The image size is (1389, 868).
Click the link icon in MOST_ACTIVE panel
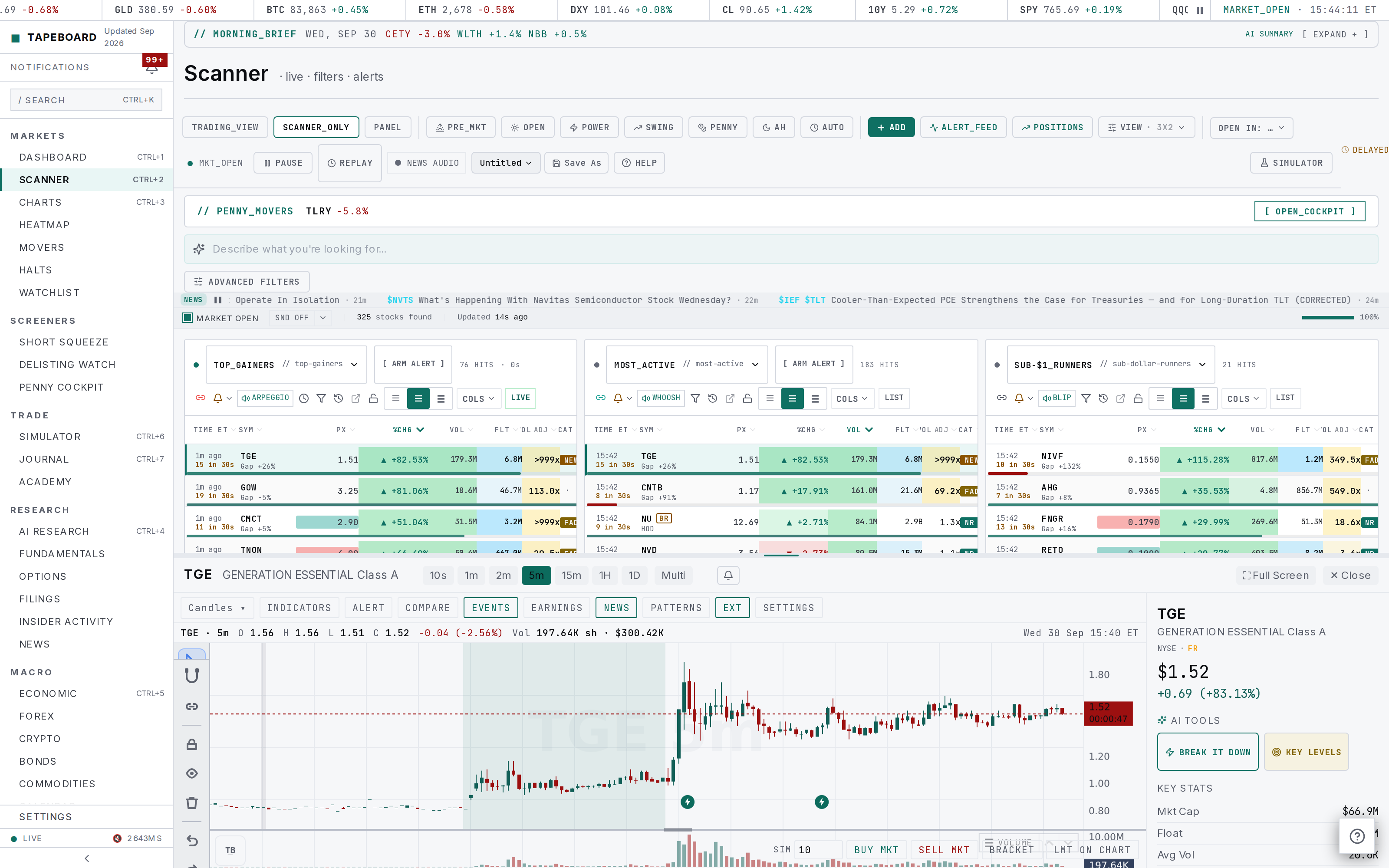click(601, 398)
